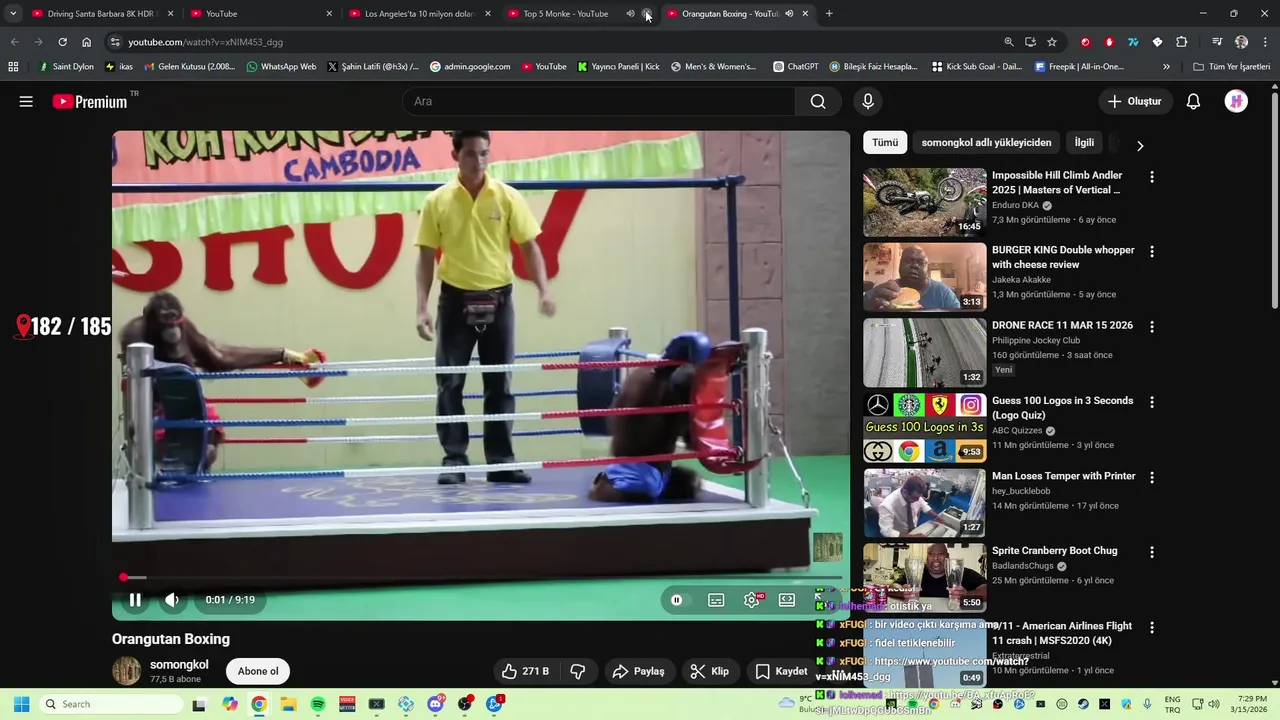Open options for Sprite Cranberry Boot Chug
Image resolution: width=1280 pixels, height=720 pixels.
point(1152,552)
